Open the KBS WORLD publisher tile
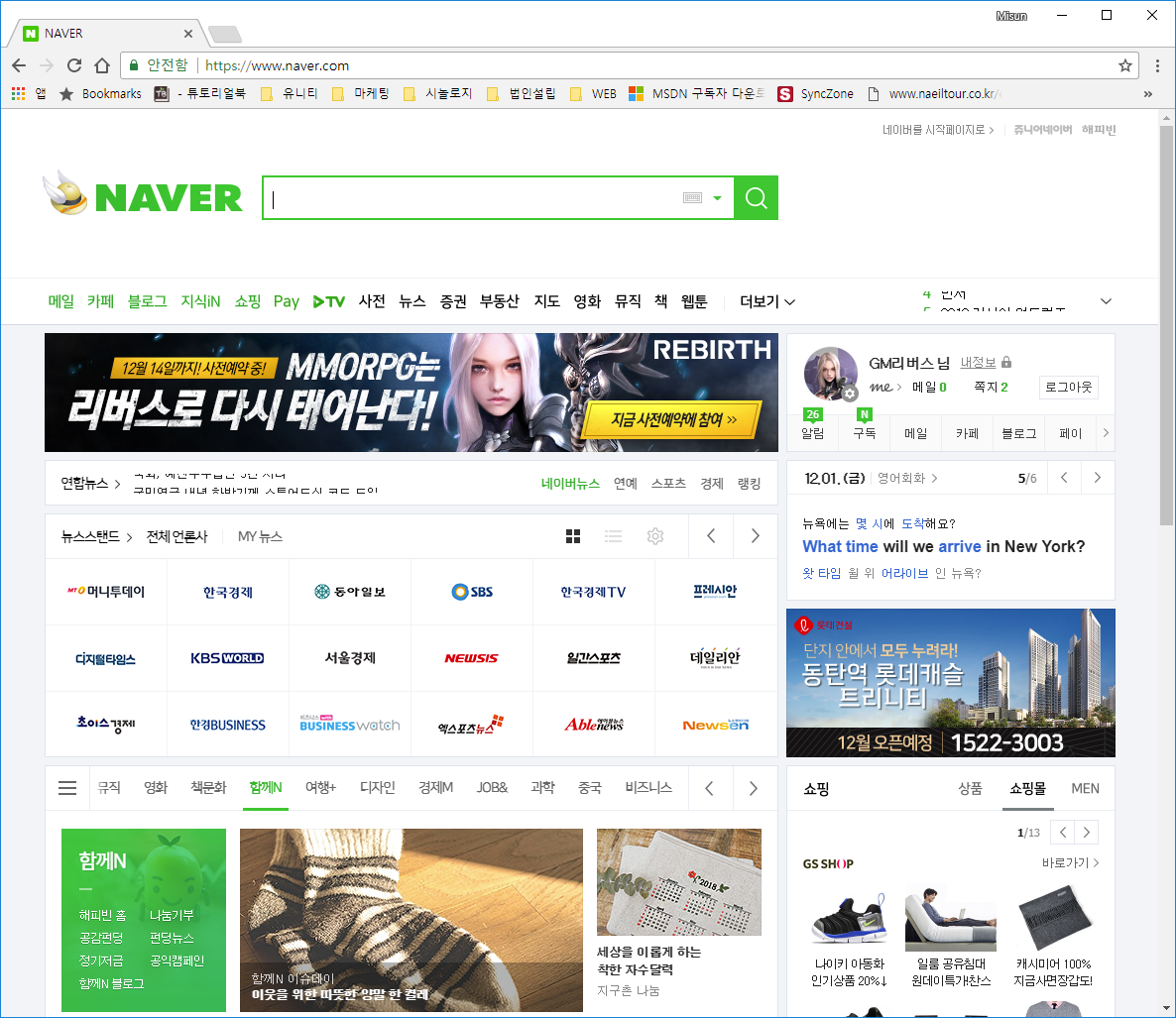 (x=227, y=658)
